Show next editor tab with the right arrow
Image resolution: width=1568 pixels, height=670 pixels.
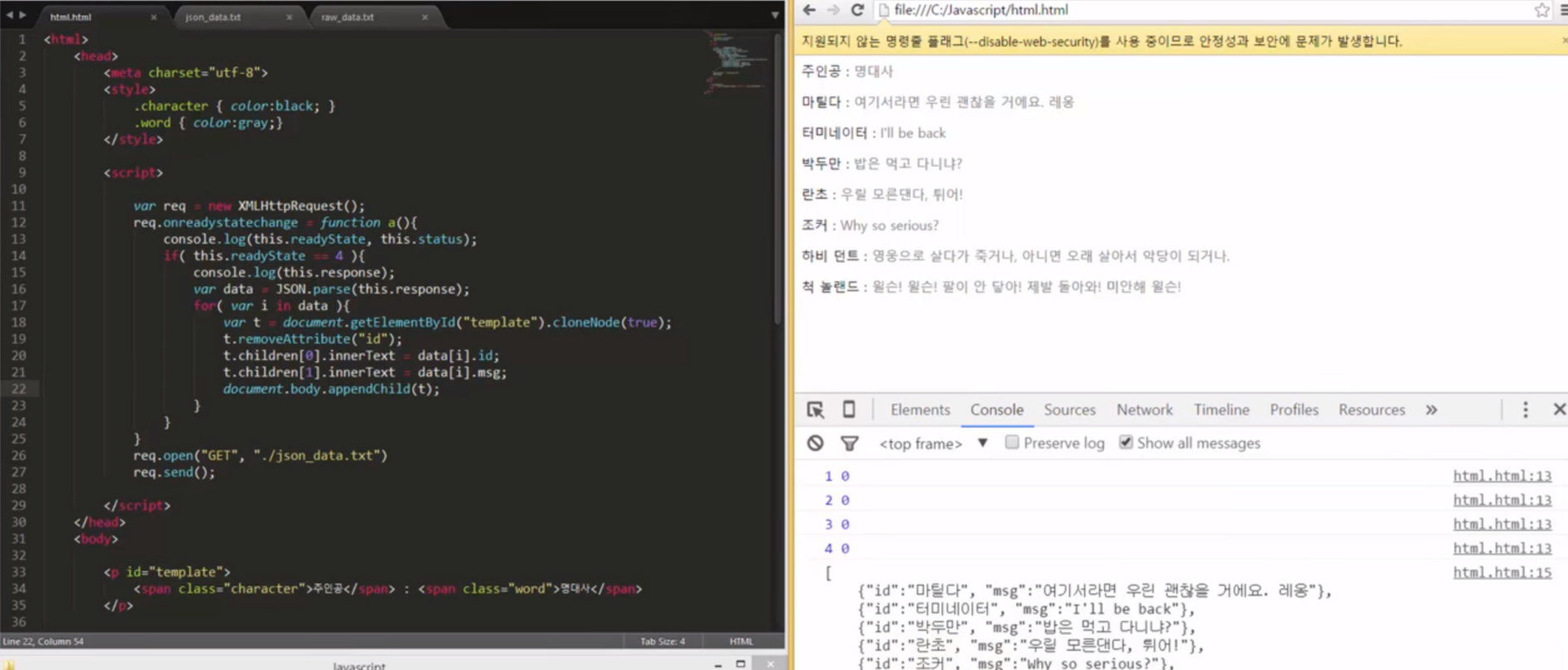click(x=22, y=16)
